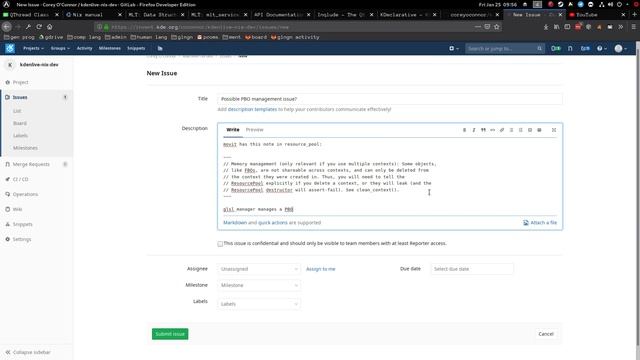The width and height of the screenshot is (640, 360).
Task: Mark the issue as confidential
Action: coord(220,244)
